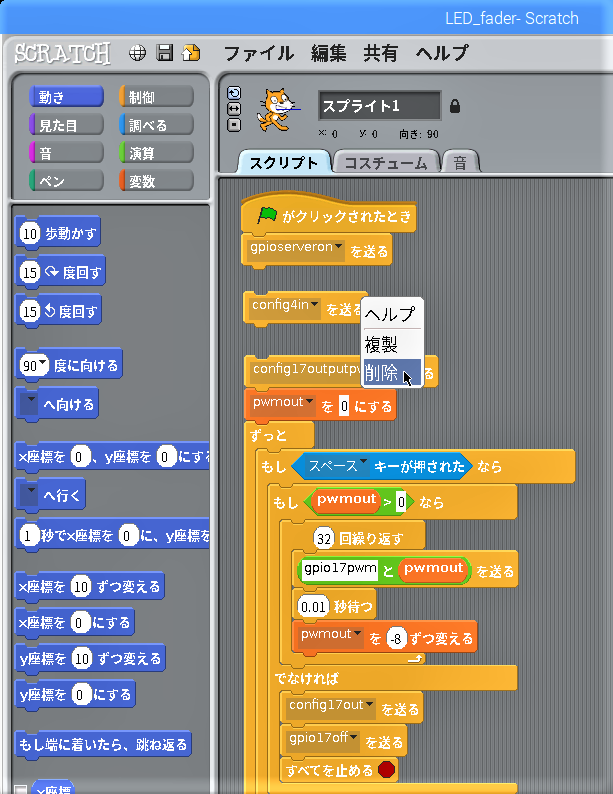613x794 pixels.
Task: Click the 10 value in 歩動かす block
Action: coord(30,233)
